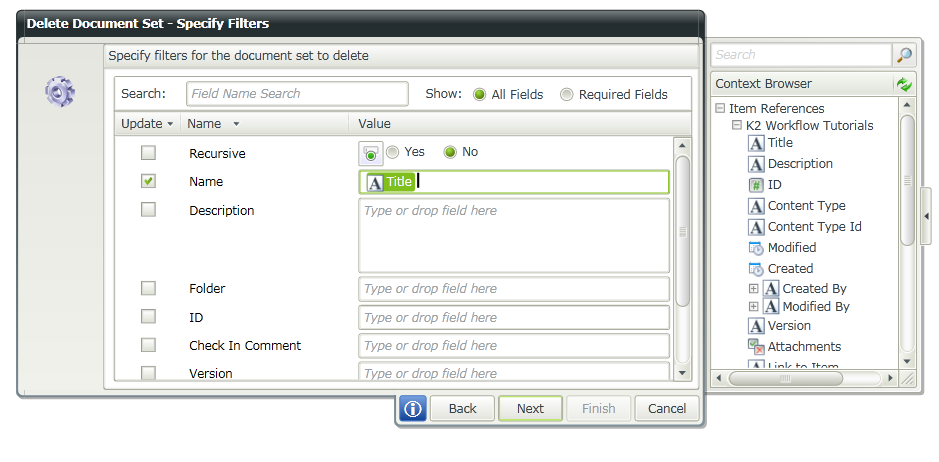The width and height of the screenshot is (939, 462).
Task: Collapse the K2 Workflow Tutorials node
Action: click(x=736, y=126)
